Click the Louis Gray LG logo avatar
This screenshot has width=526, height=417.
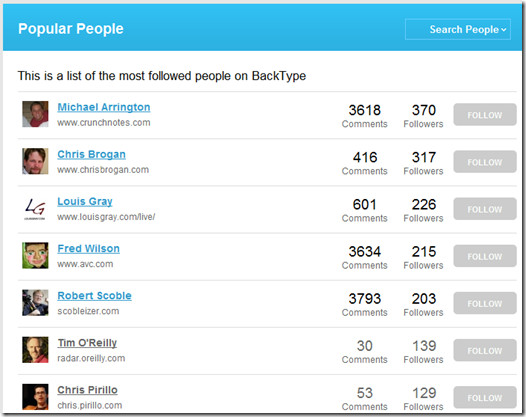point(35,208)
